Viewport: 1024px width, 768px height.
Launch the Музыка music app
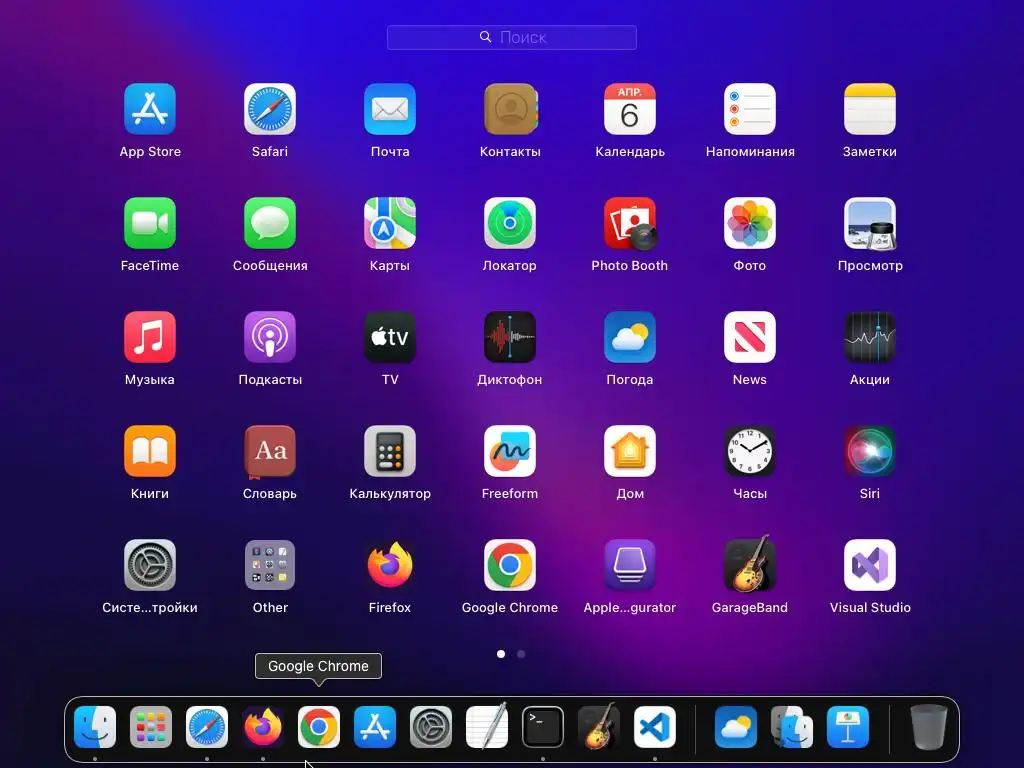[x=150, y=337]
